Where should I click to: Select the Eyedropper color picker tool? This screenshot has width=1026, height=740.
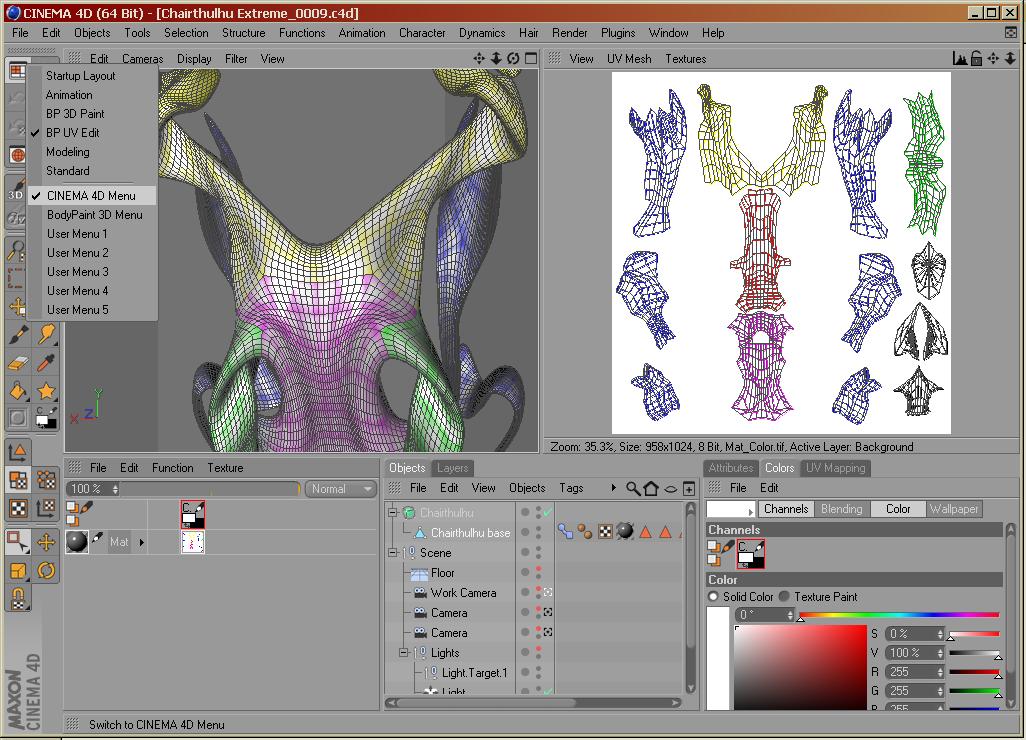coord(46,362)
